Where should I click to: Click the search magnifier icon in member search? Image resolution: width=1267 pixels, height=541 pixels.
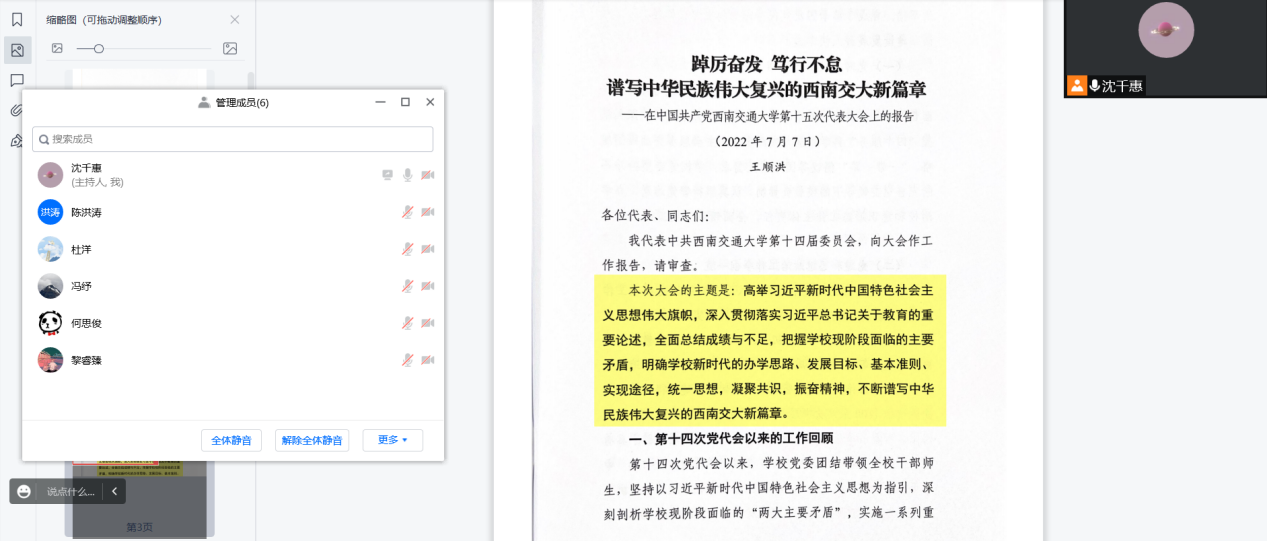click(43, 139)
